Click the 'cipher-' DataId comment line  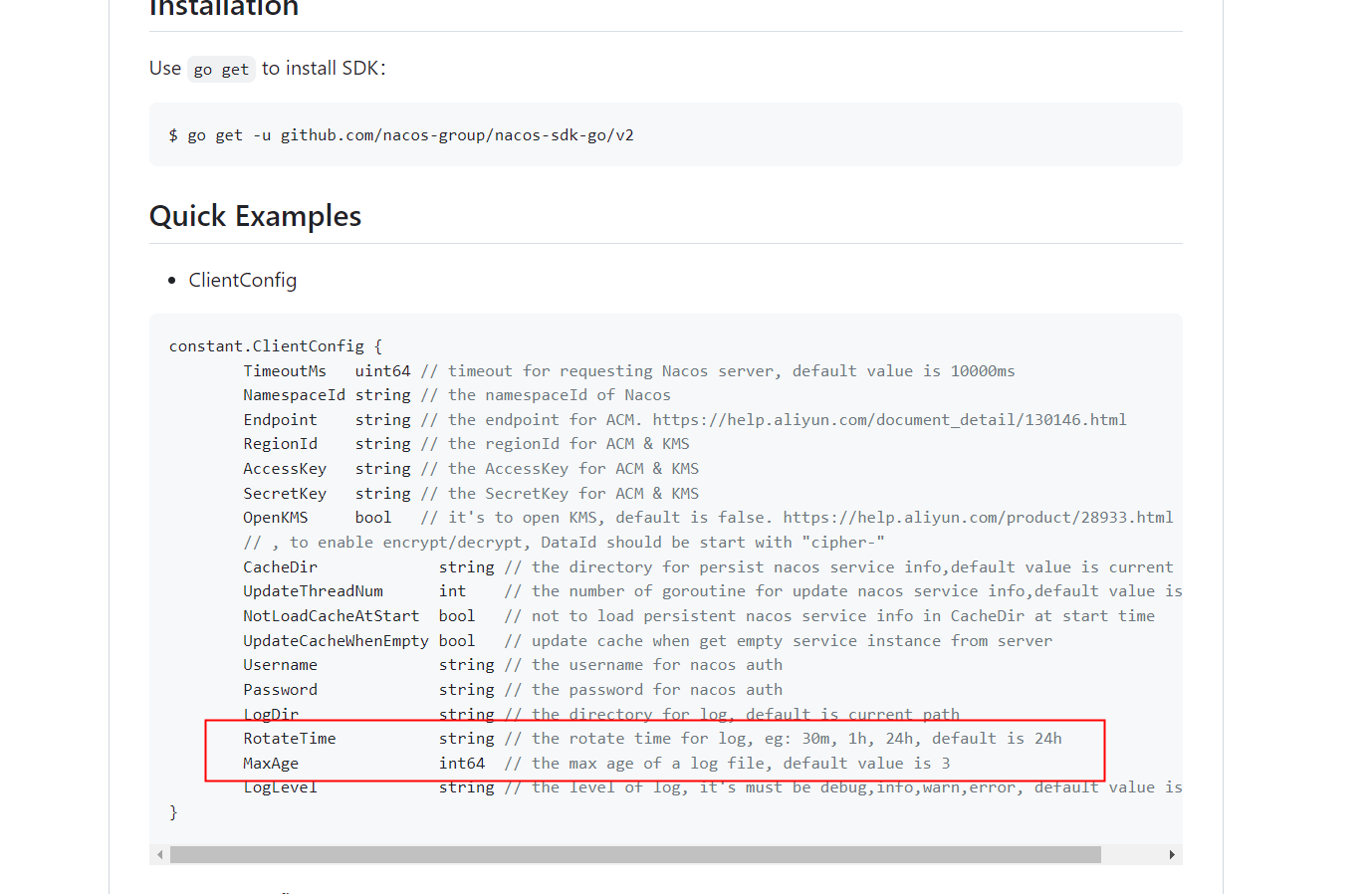[564, 543]
